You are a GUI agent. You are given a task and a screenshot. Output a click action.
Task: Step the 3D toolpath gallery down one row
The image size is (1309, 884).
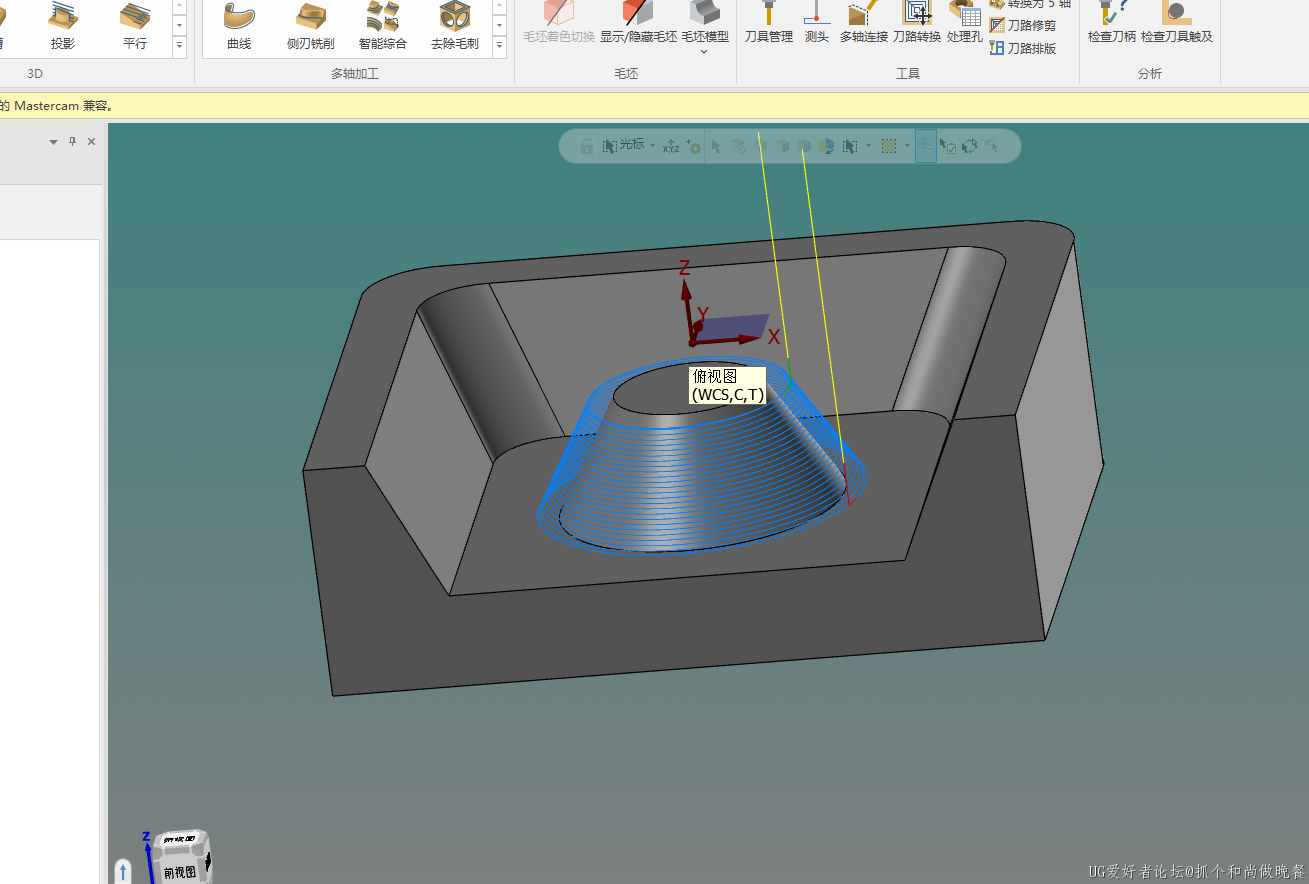(180, 24)
